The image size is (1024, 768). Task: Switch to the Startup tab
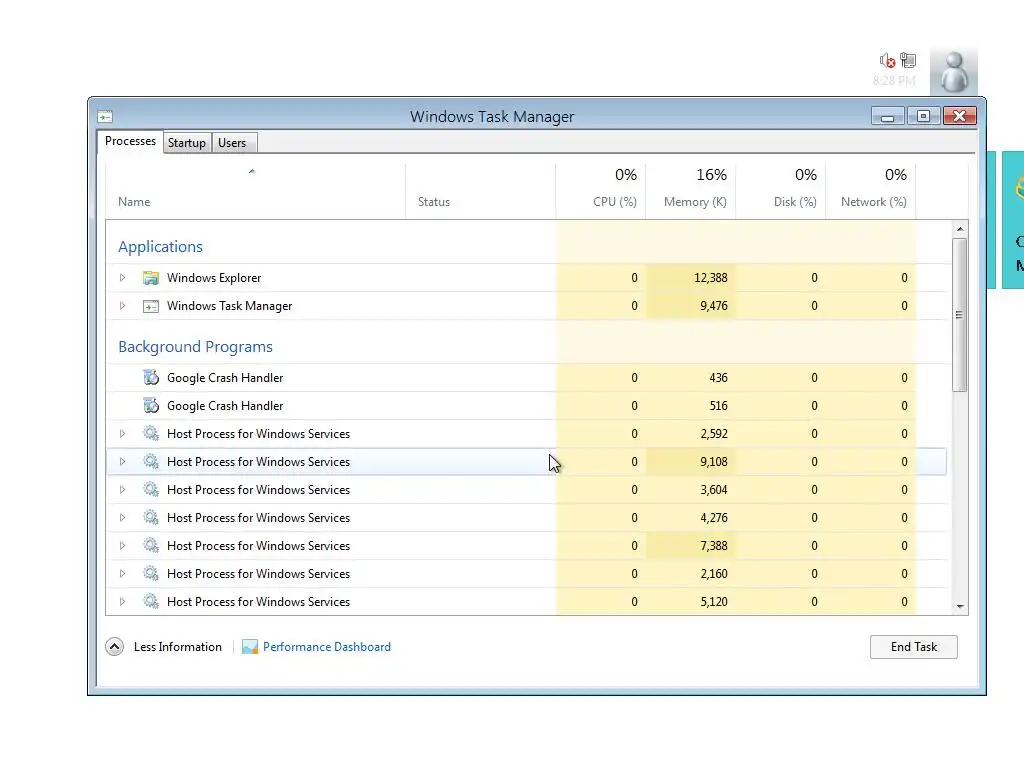click(187, 143)
